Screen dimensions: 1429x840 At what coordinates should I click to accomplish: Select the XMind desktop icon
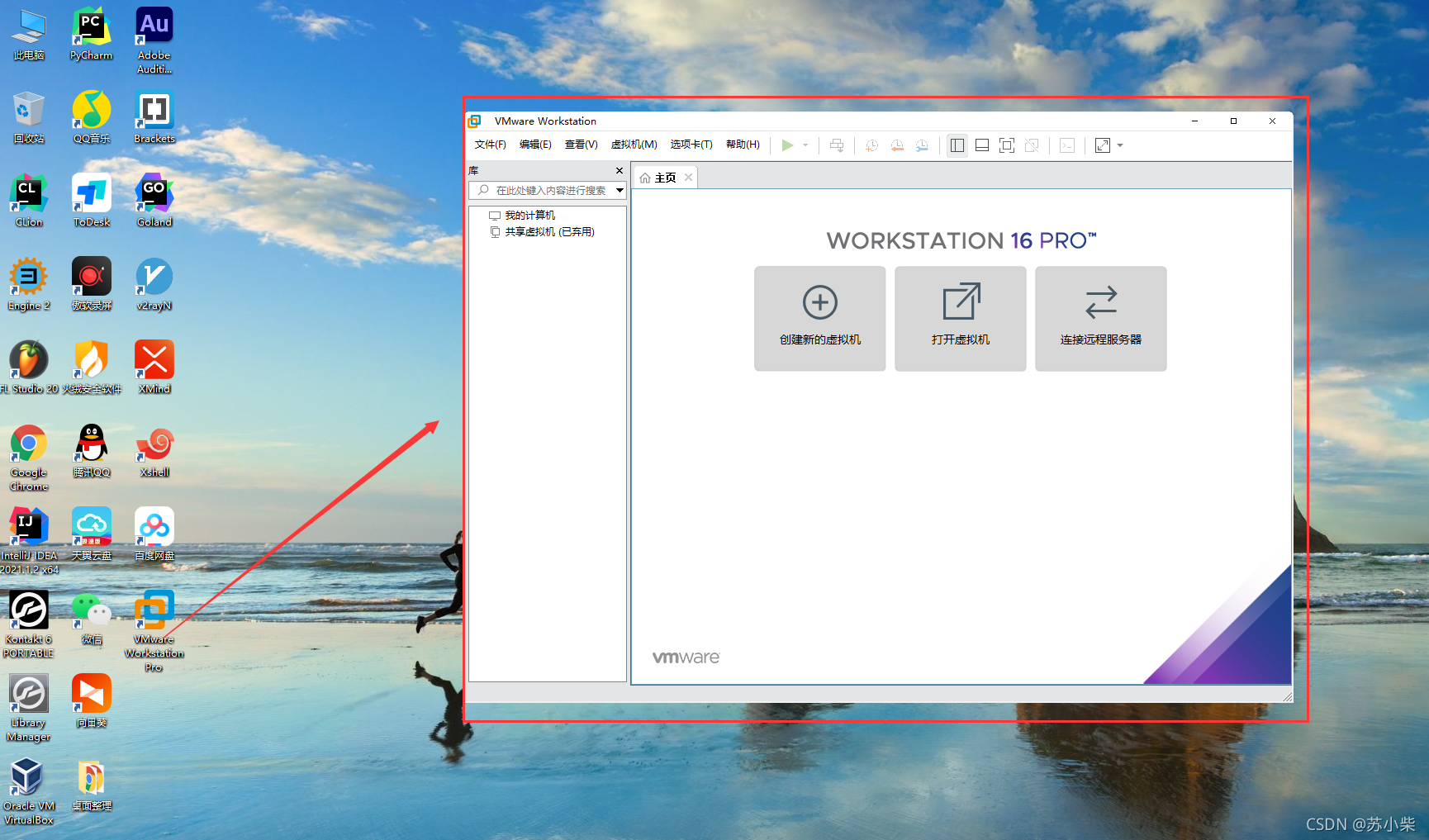154,368
